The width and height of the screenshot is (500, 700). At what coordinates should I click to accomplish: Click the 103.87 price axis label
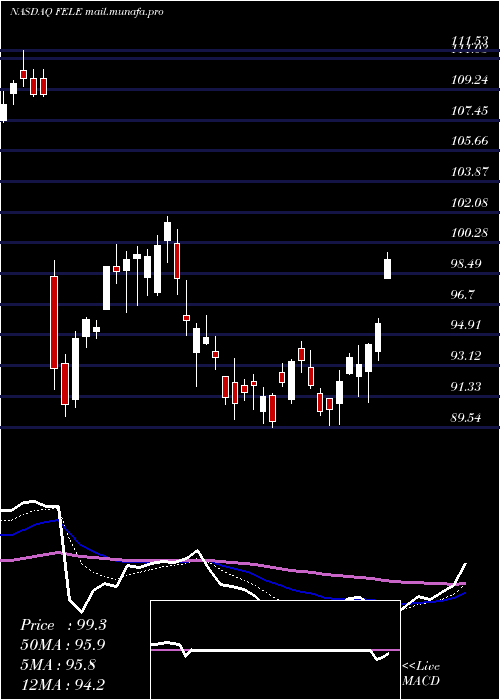(470, 172)
